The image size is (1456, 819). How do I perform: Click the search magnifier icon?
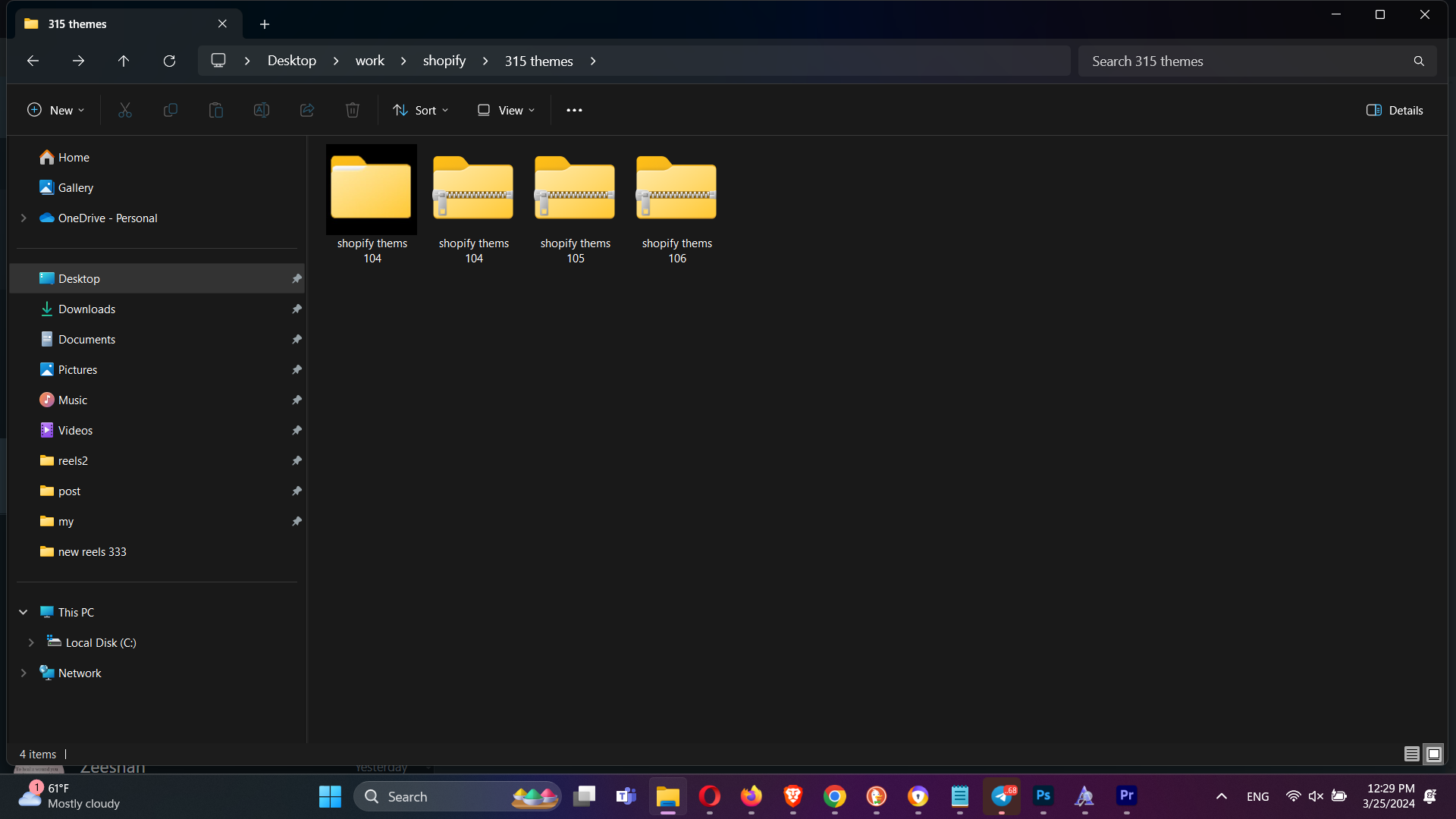coord(1419,61)
